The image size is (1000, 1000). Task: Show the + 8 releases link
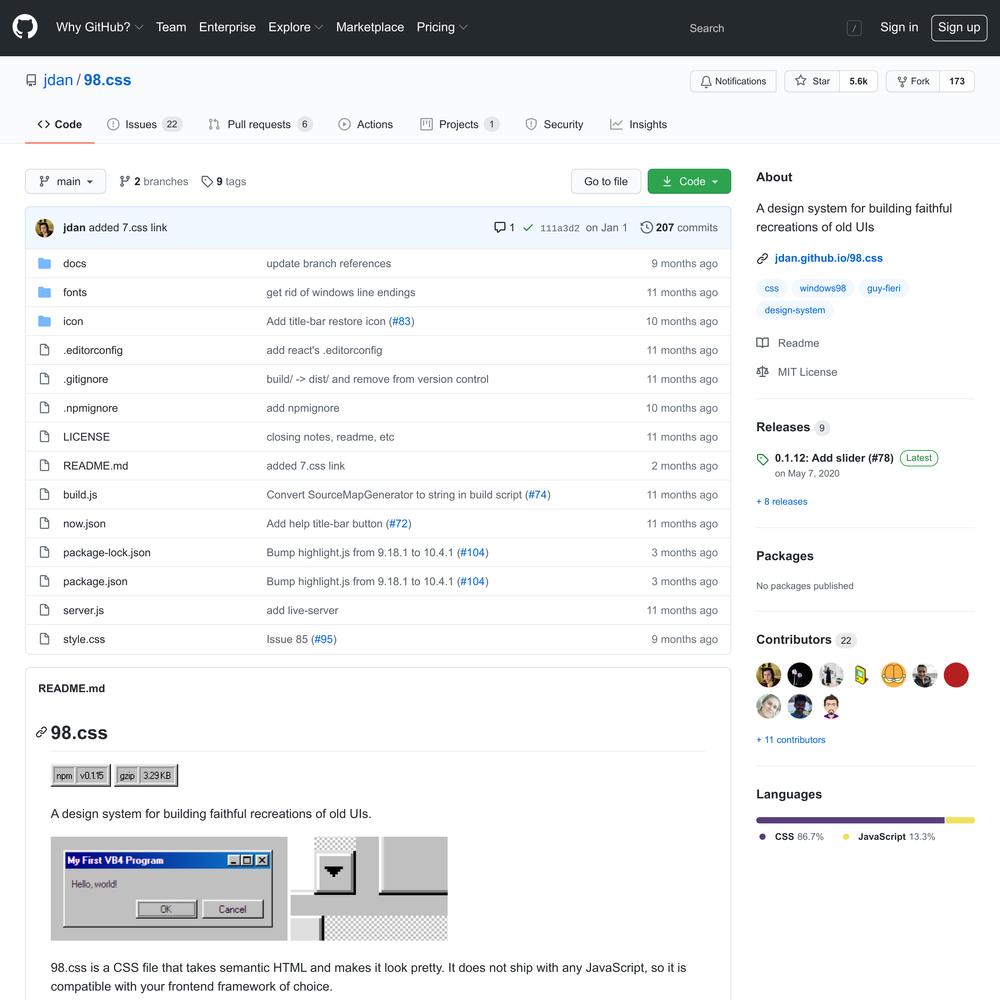[782, 502]
